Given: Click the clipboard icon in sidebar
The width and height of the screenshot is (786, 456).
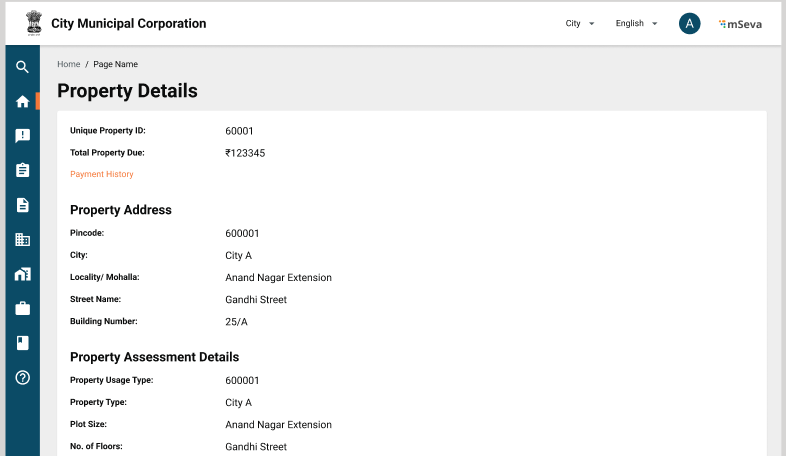Looking at the screenshot, I should pyautogui.click(x=22, y=170).
